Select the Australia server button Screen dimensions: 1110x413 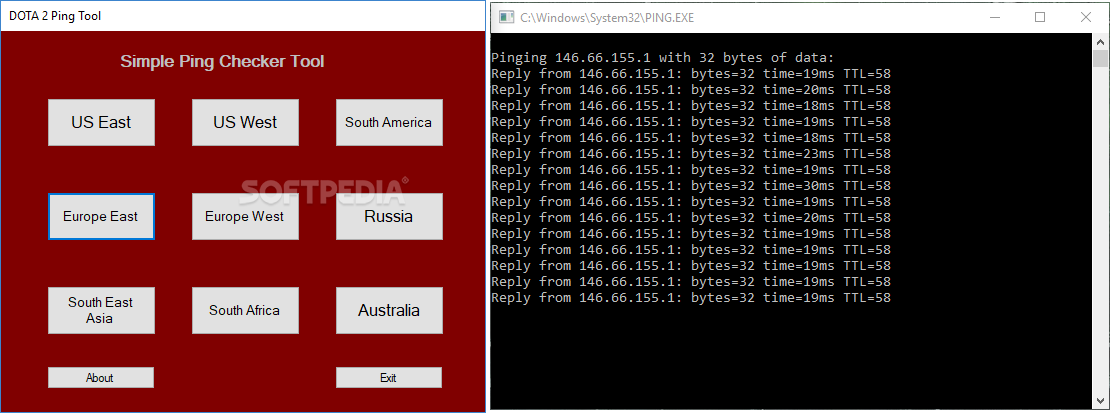coord(389,310)
